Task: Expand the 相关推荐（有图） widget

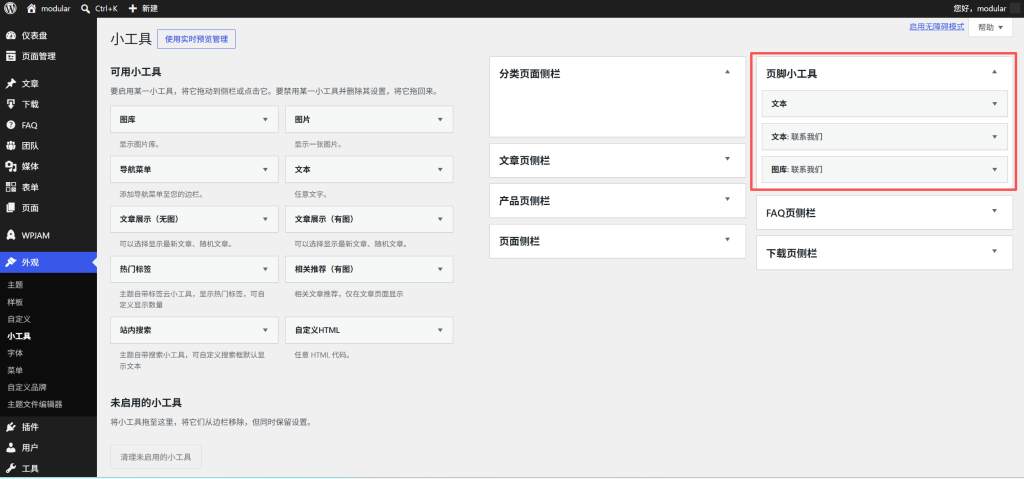Action: click(440, 269)
